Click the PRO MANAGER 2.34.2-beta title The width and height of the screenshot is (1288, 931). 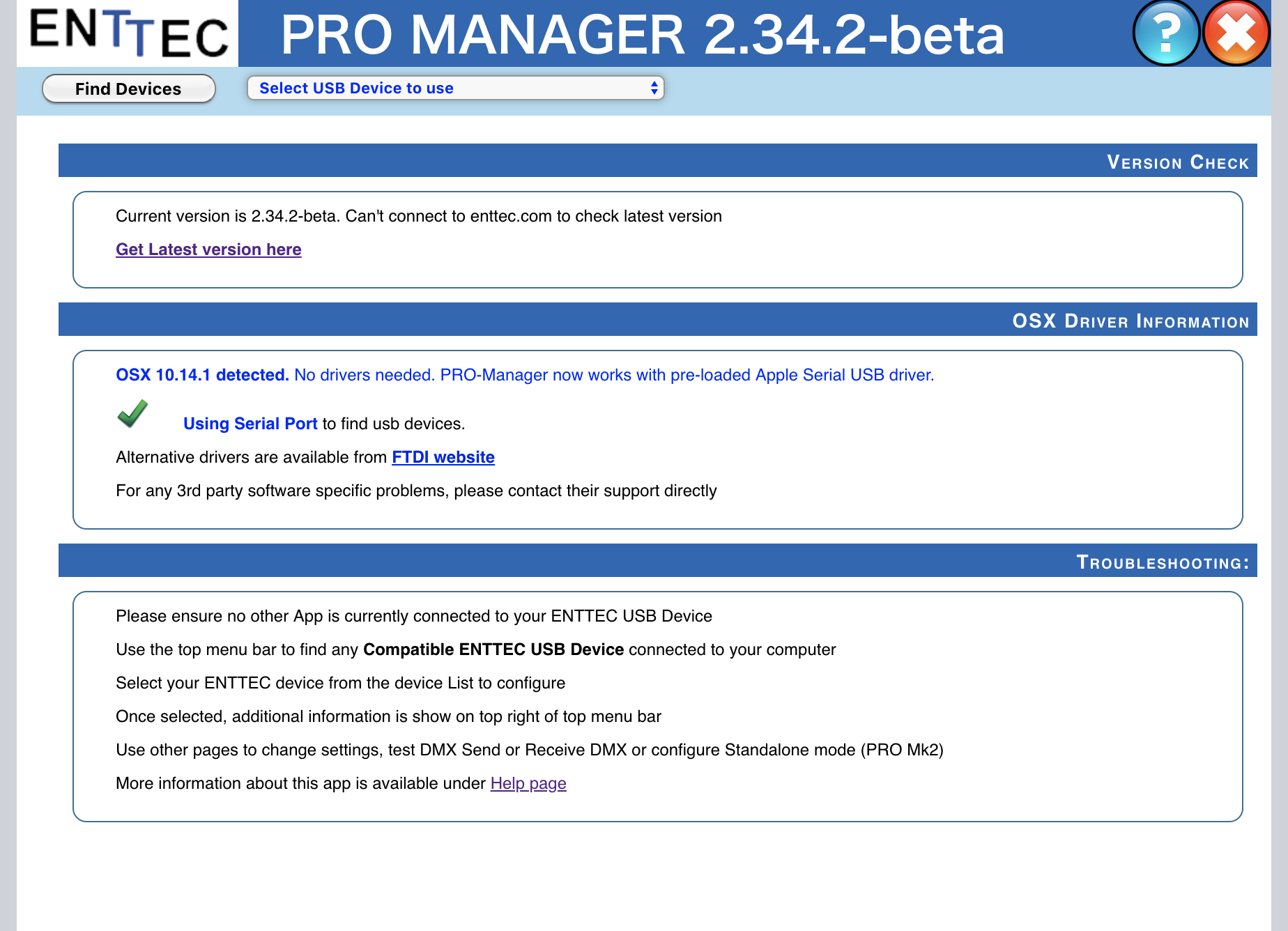pos(643,34)
